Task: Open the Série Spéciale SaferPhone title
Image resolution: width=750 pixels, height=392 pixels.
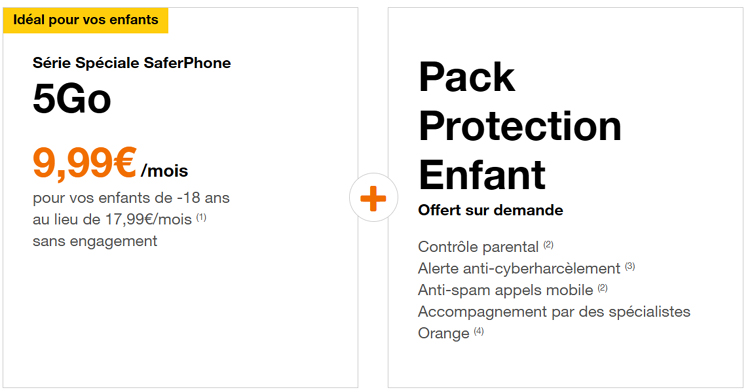Action: (132, 63)
